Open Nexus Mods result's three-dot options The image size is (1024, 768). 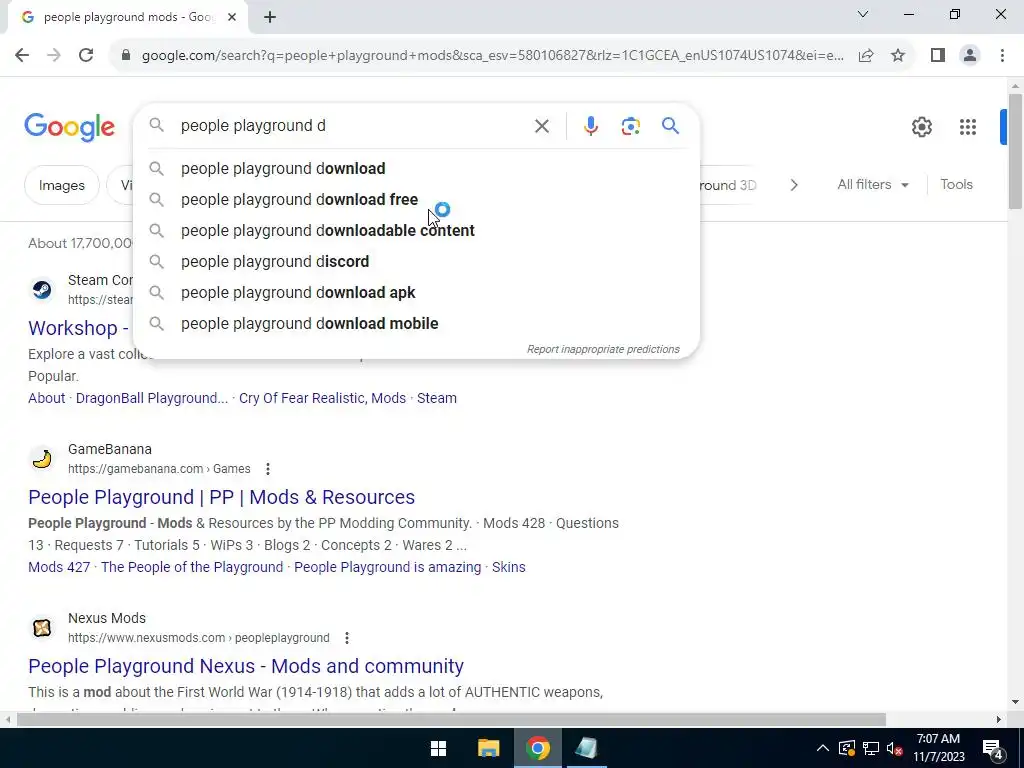[x=347, y=638]
